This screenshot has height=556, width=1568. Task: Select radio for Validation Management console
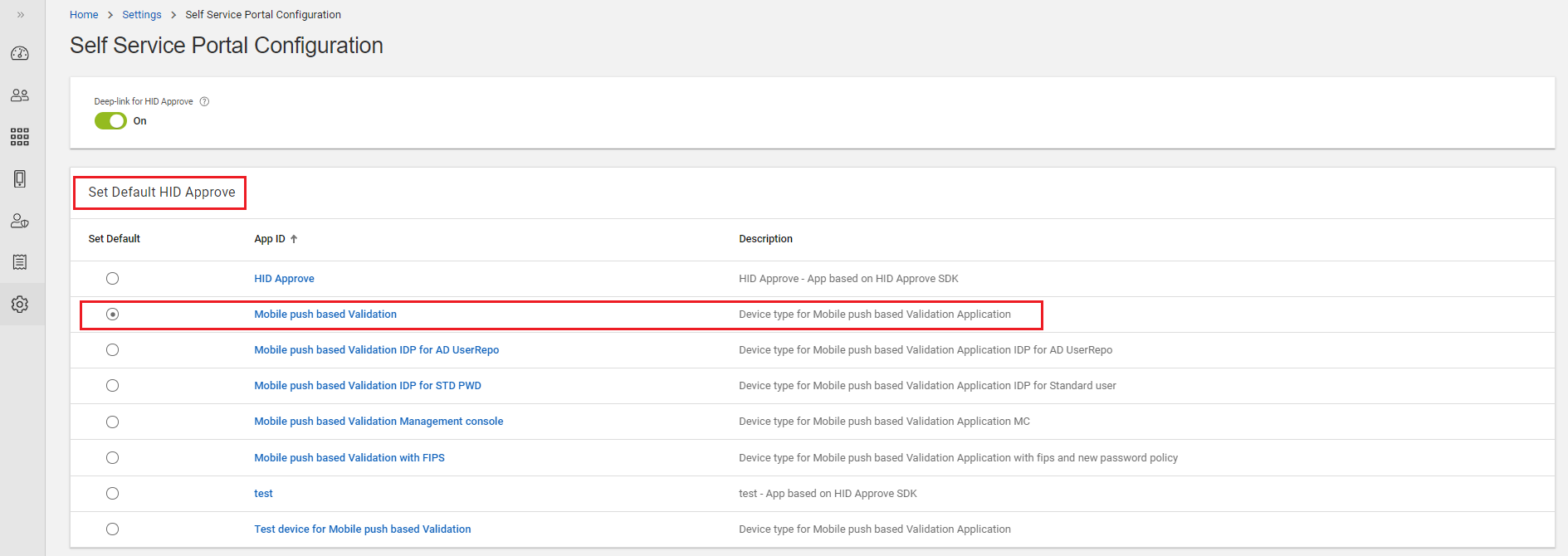(x=113, y=422)
